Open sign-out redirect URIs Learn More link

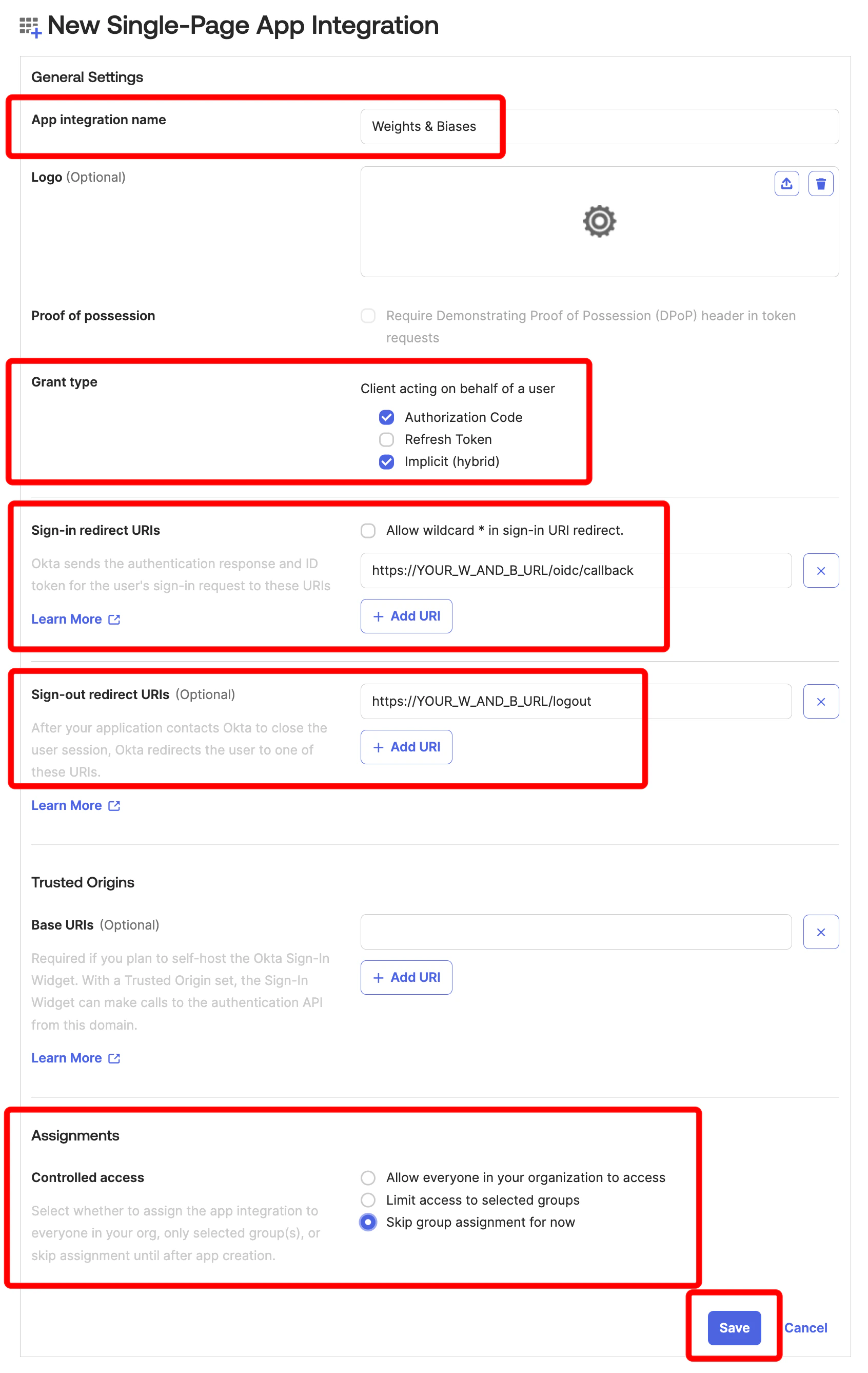point(68,805)
